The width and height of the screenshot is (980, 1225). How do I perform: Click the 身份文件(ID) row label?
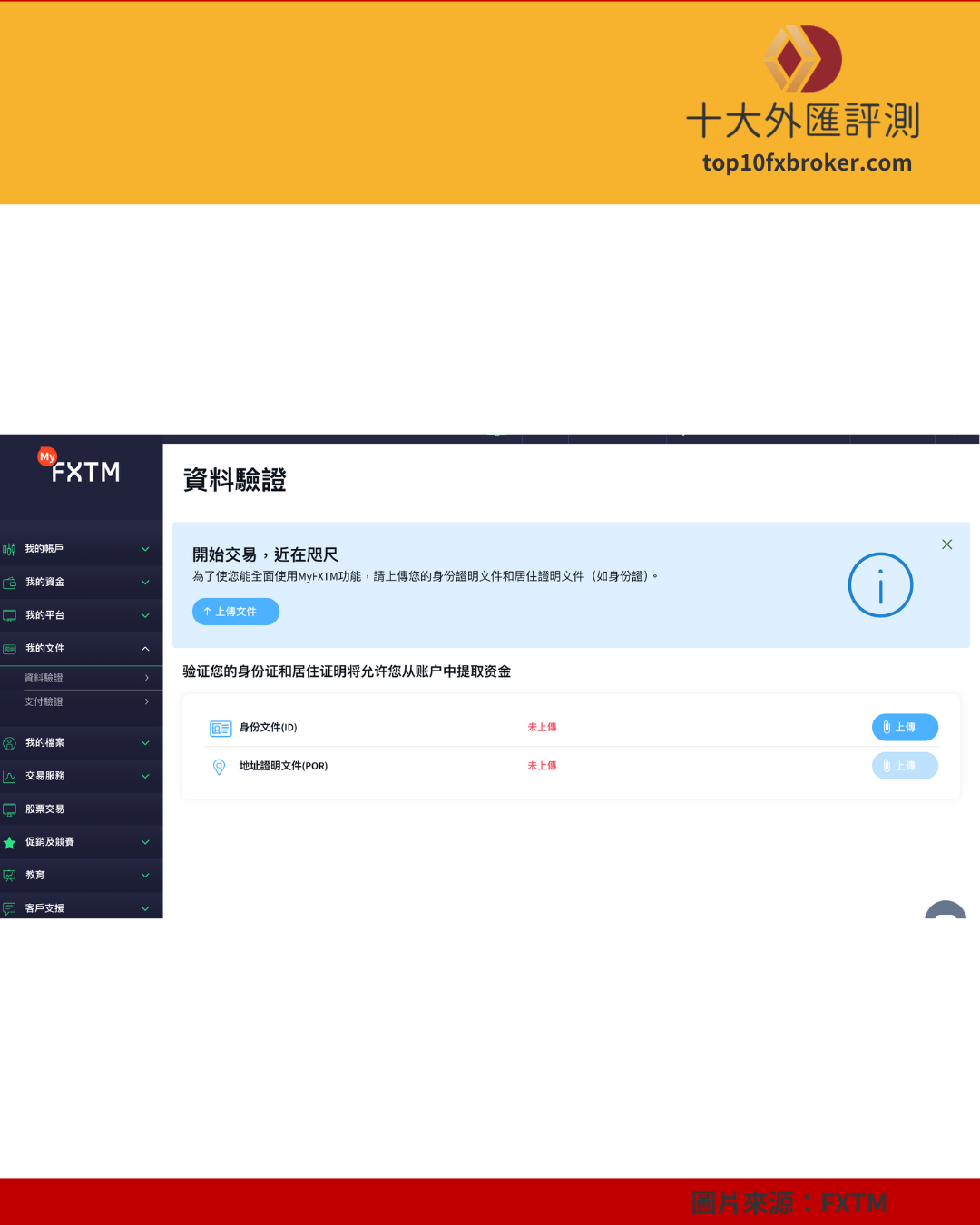pos(269,728)
